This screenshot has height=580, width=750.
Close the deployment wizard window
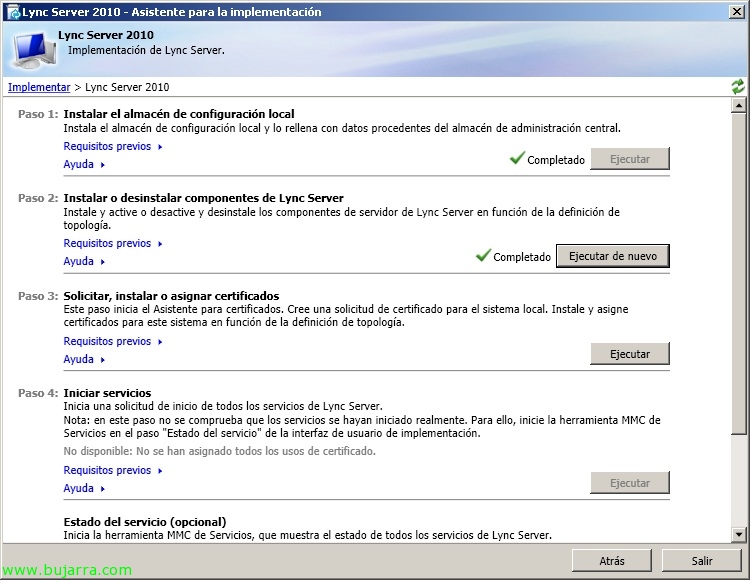(737, 11)
